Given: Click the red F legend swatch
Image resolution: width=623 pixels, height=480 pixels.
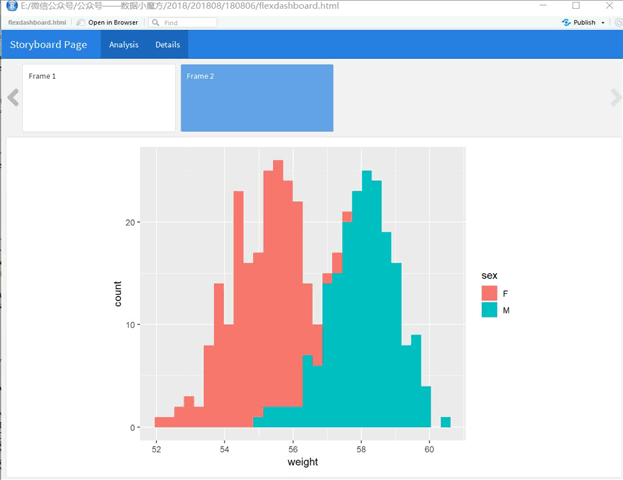Looking at the screenshot, I should 489,293.
